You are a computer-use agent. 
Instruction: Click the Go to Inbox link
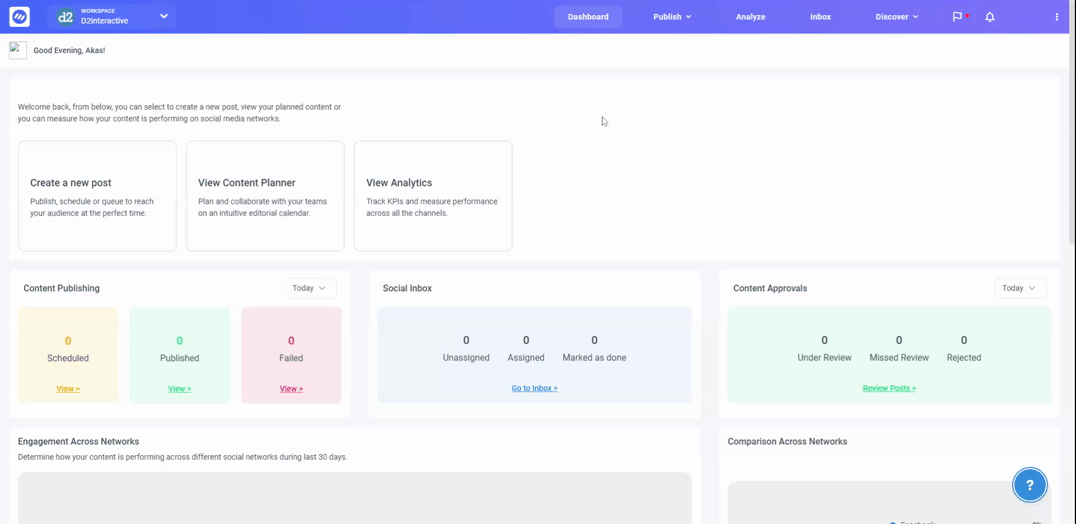coord(535,388)
